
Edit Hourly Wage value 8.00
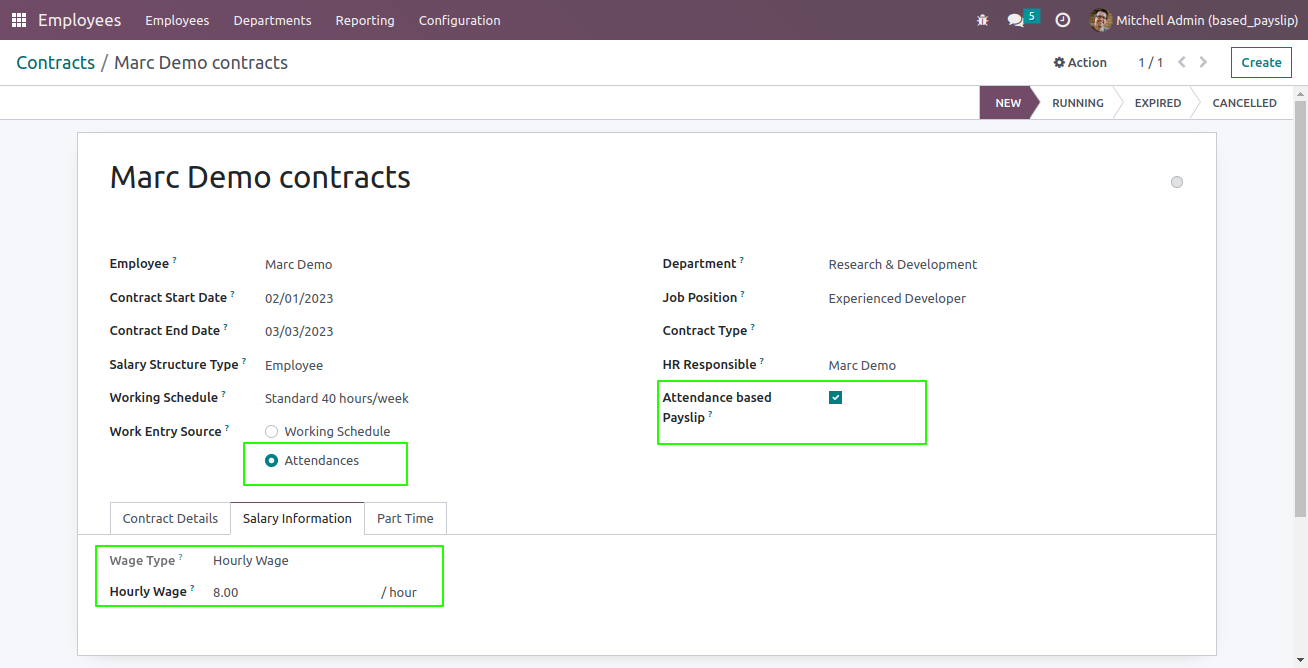[226, 592]
